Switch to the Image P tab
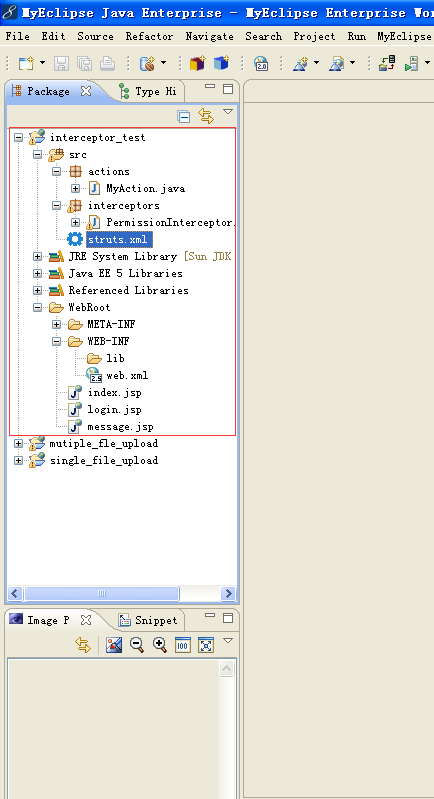This screenshot has width=434, height=799. coord(48,620)
